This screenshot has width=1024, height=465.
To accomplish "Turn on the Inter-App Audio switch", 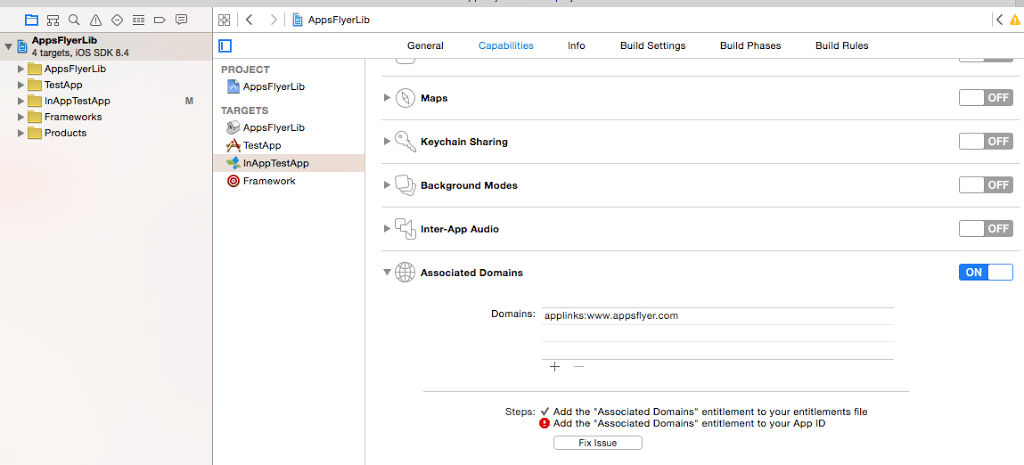I will point(985,229).
